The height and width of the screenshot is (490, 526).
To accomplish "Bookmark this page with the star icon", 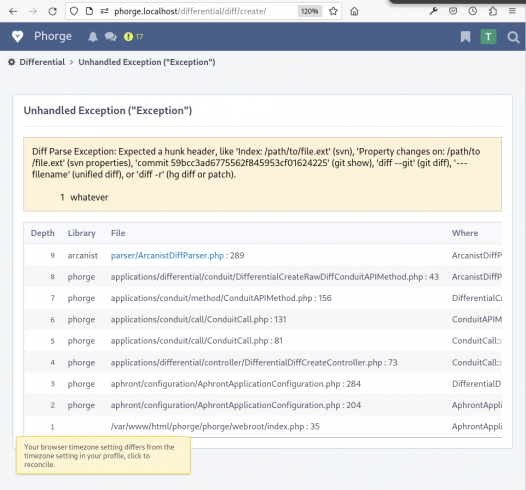I will coord(333,11).
